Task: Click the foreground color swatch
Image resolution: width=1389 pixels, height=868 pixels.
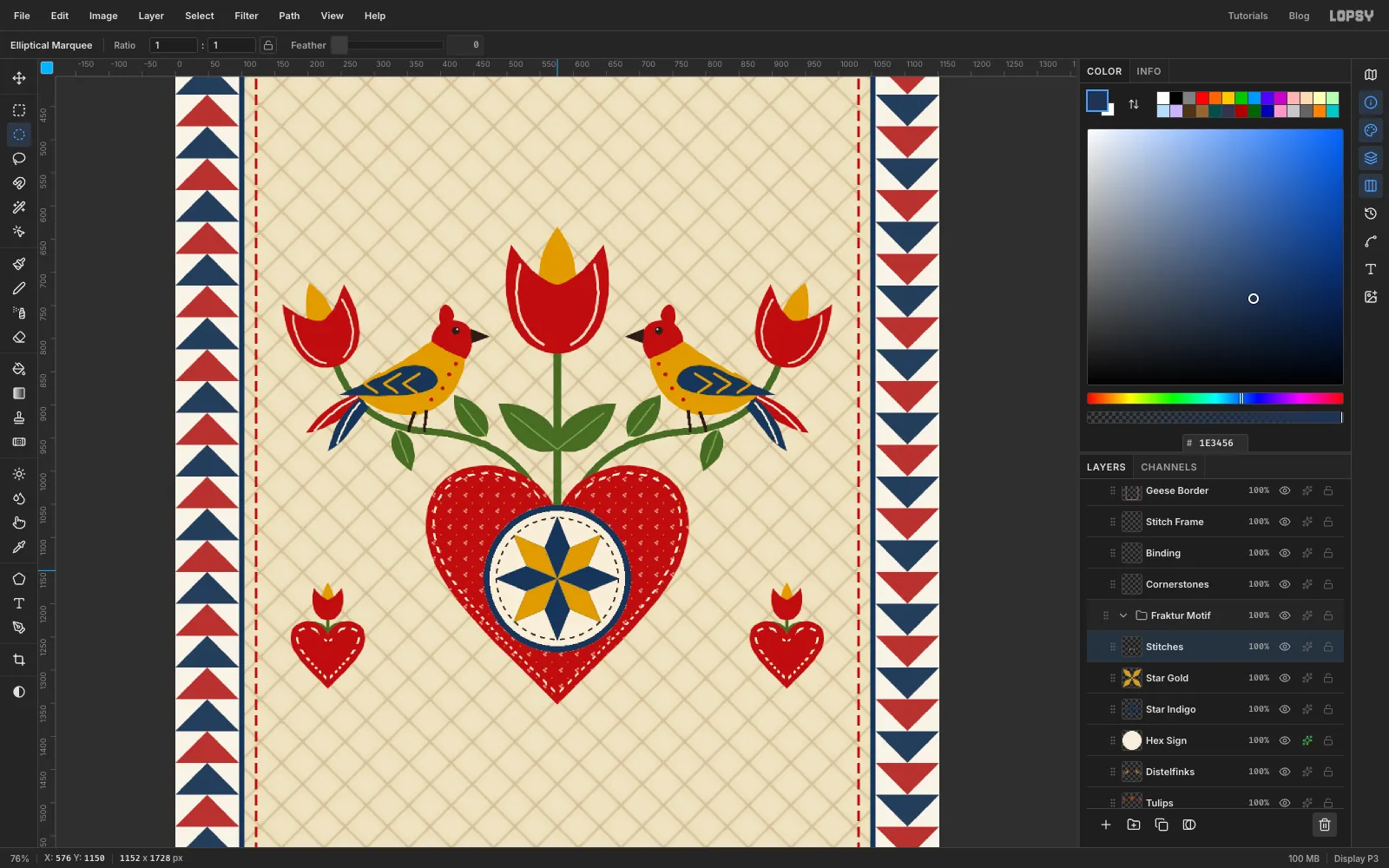Action: coord(1097,101)
